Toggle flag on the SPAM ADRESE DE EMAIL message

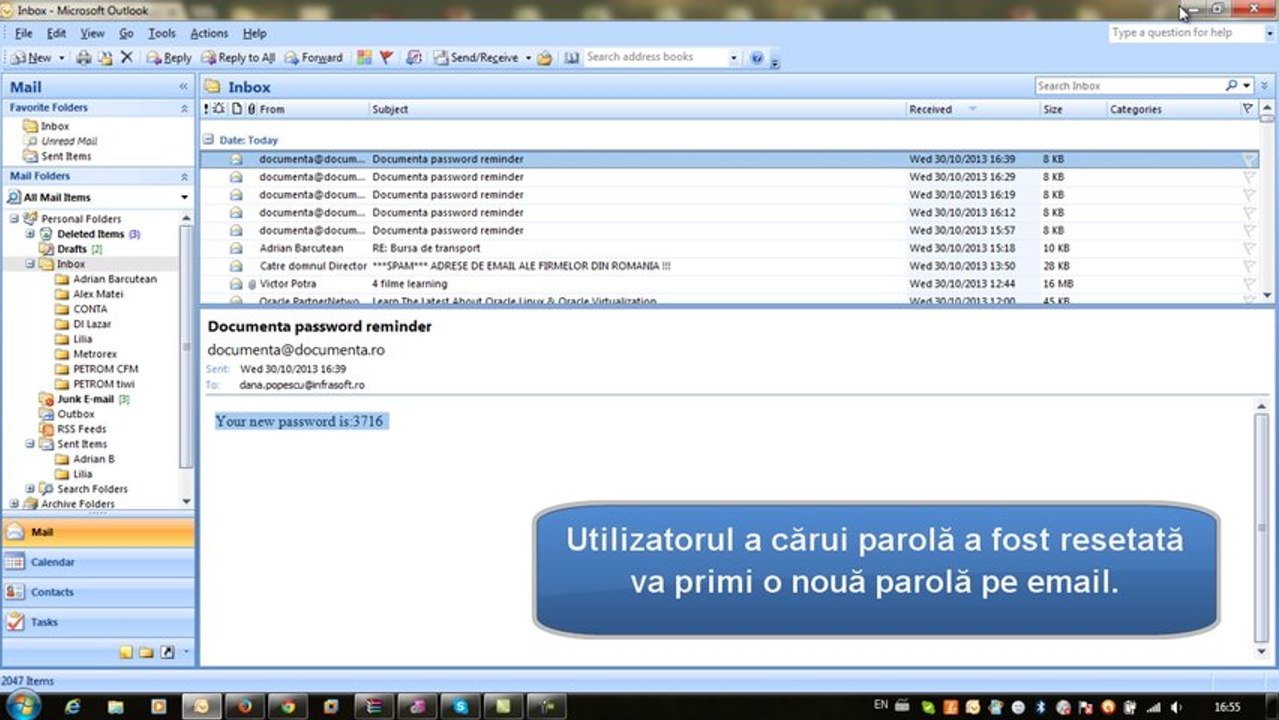(1248, 266)
